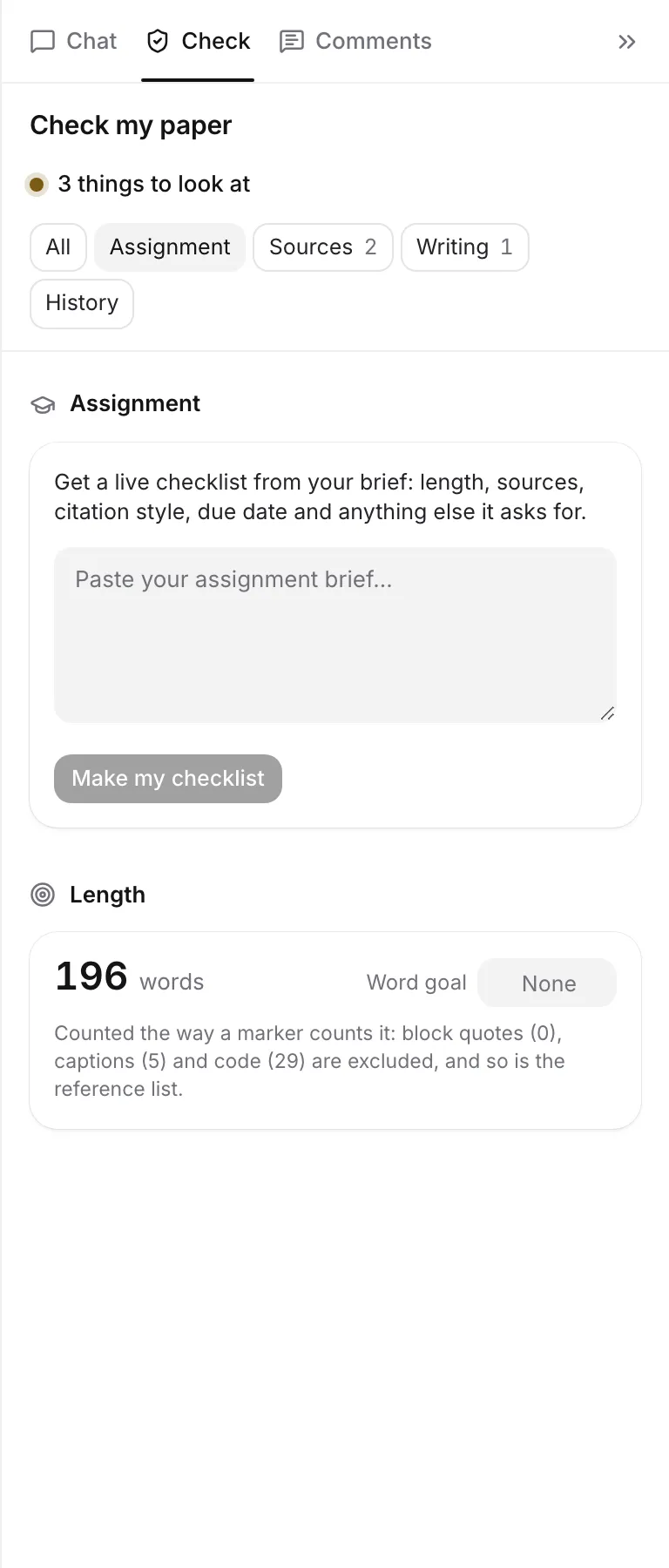Click the Chat speech bubble icon
This screenshot has height=1568, width=669.
click(42, 42)
